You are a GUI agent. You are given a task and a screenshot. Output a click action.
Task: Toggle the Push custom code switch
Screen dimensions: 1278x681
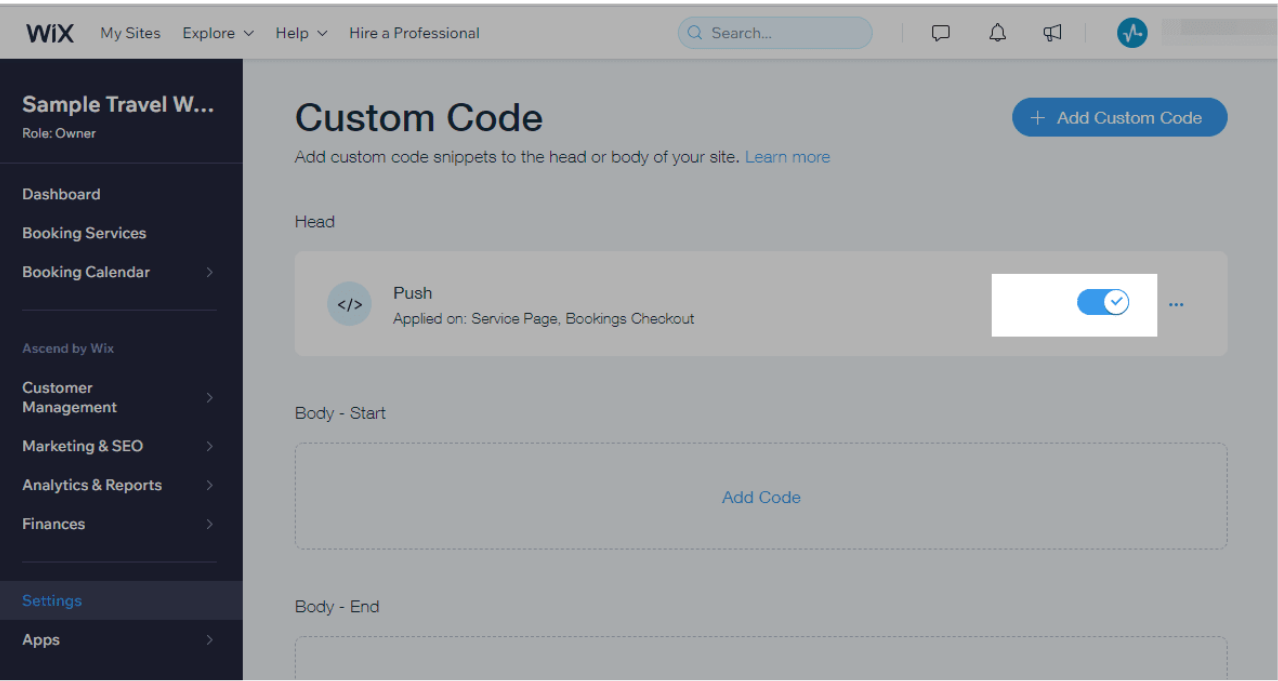1103,302
